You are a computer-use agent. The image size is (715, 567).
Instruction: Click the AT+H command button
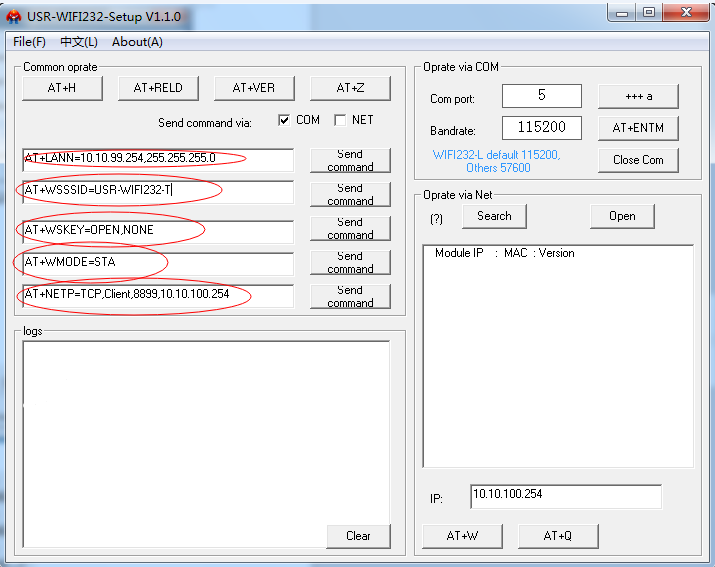point(62,88)
